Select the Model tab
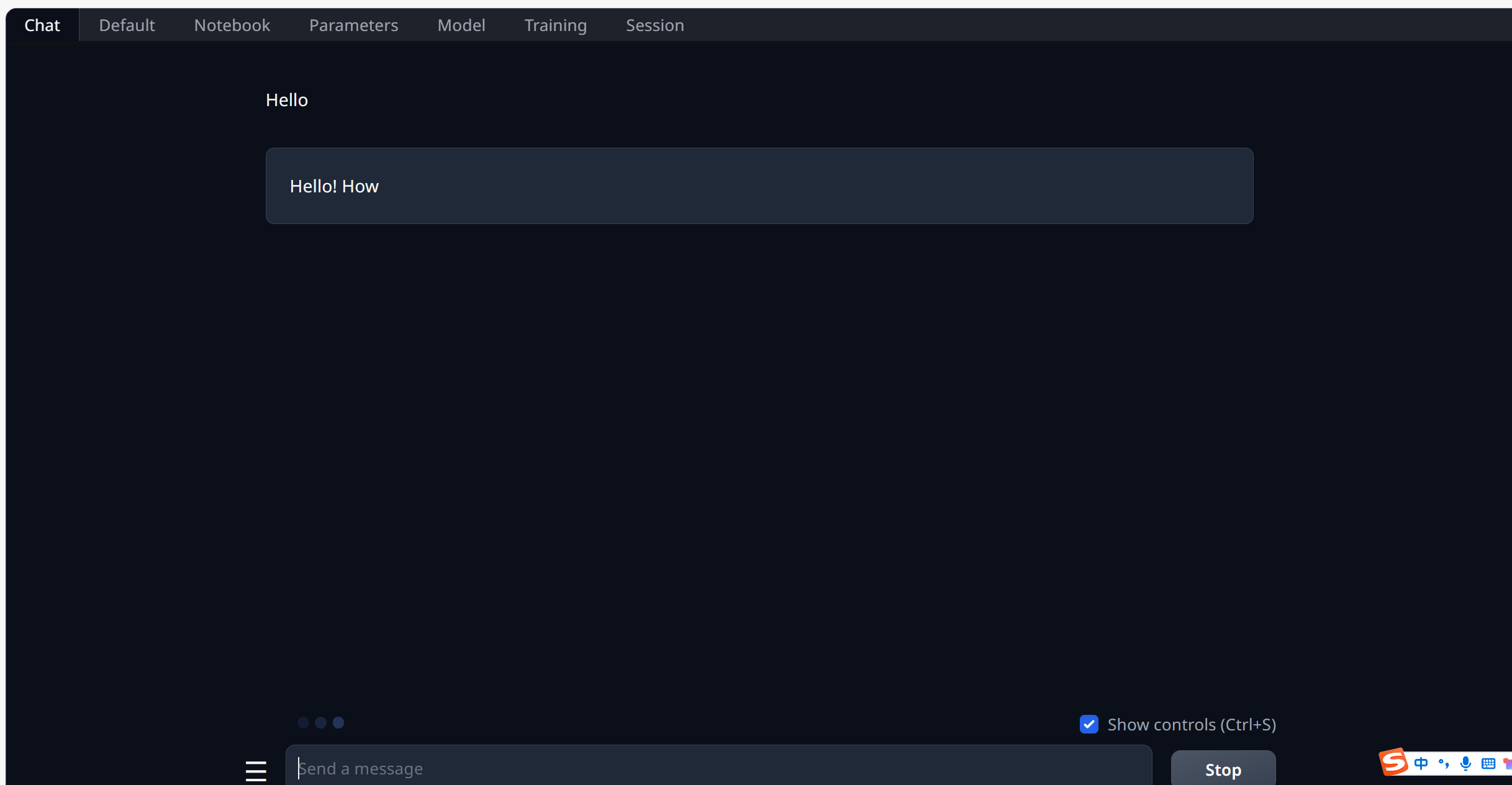 tap(461, 25)
